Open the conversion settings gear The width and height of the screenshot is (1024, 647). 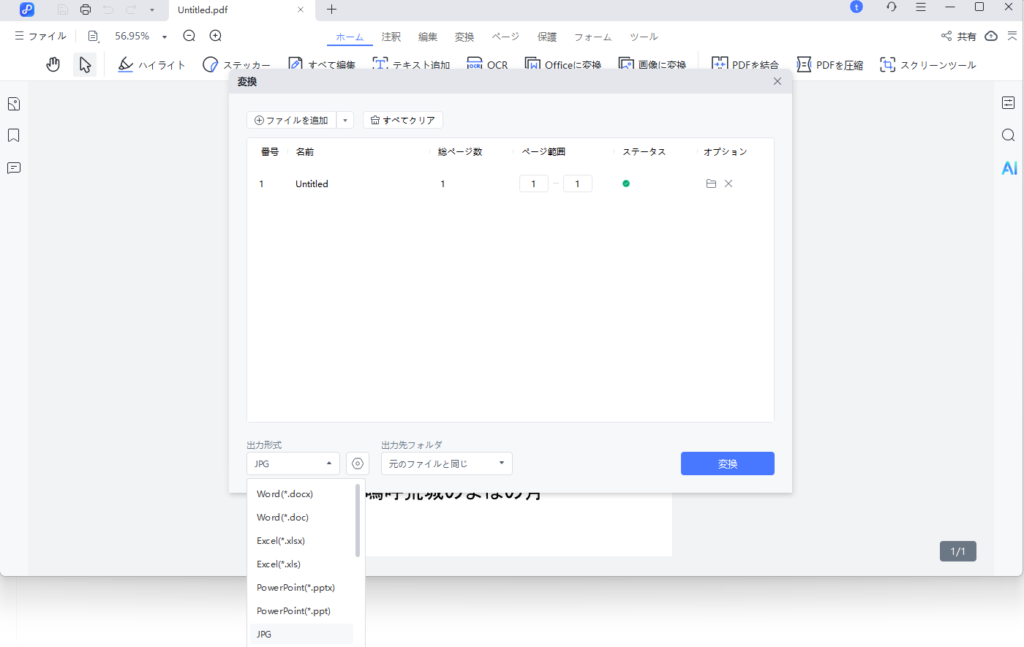[357, 463]
